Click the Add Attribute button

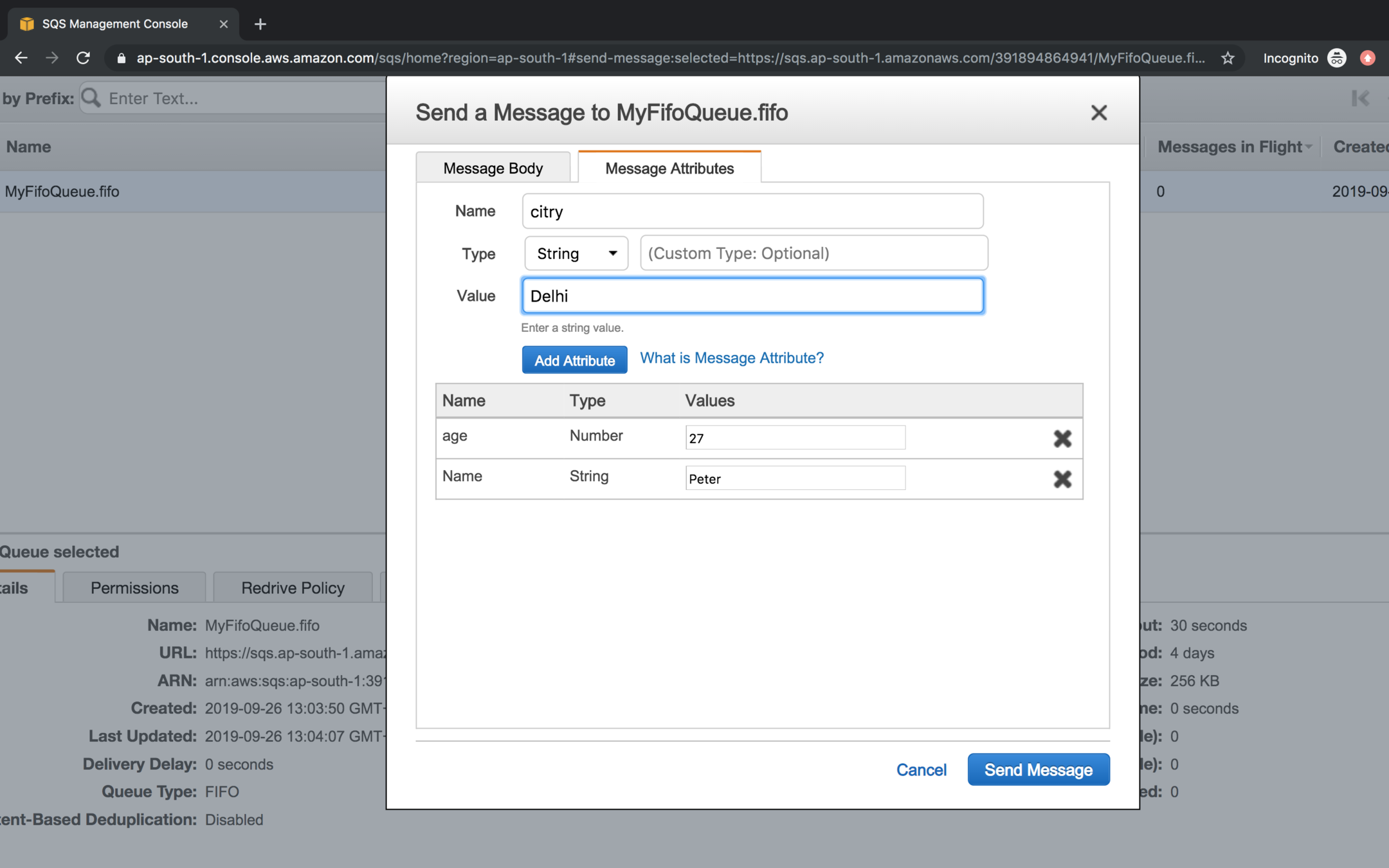coord(574,360)
